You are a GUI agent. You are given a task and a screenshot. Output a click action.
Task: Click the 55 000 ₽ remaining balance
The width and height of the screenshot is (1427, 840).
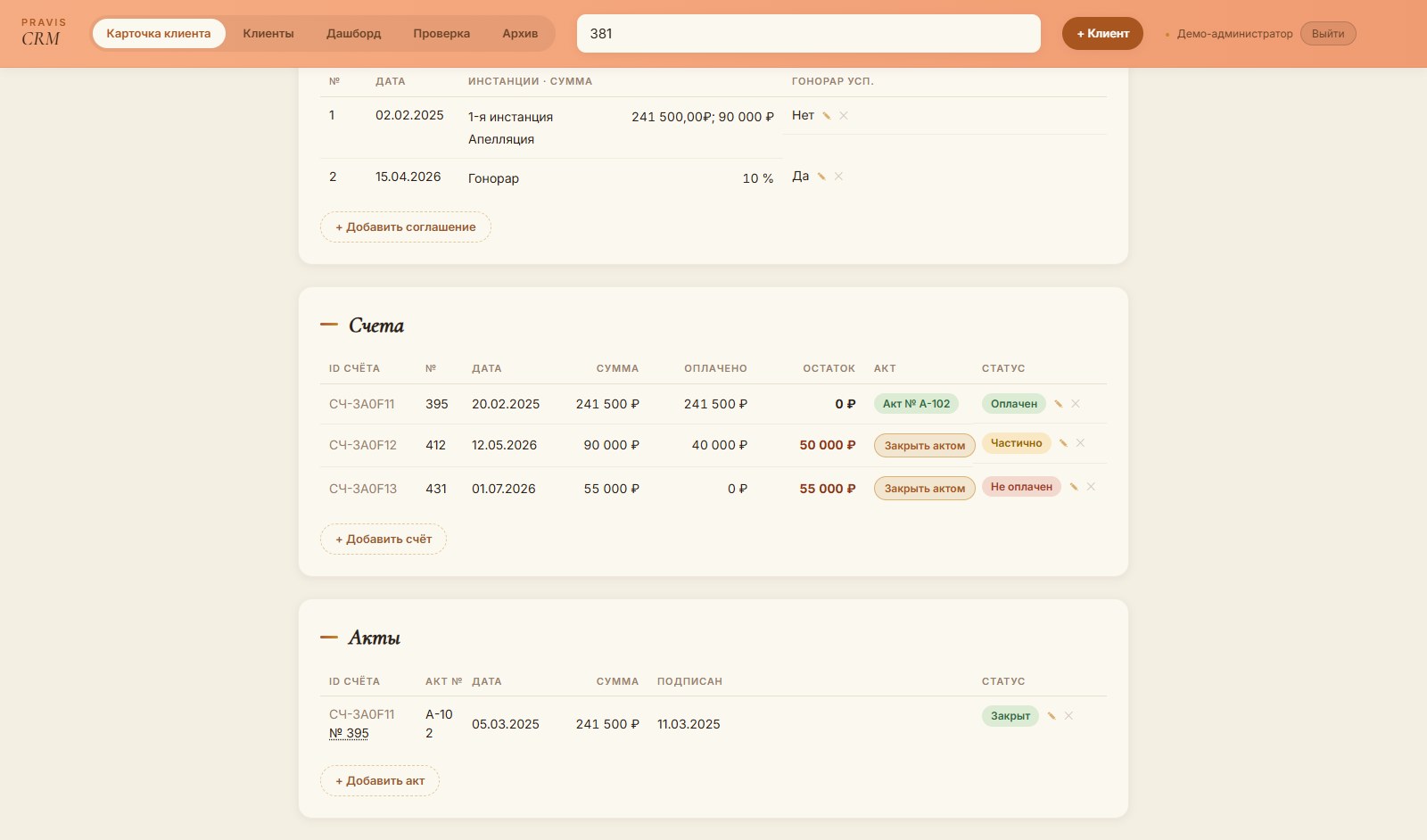tap(828, 489)
